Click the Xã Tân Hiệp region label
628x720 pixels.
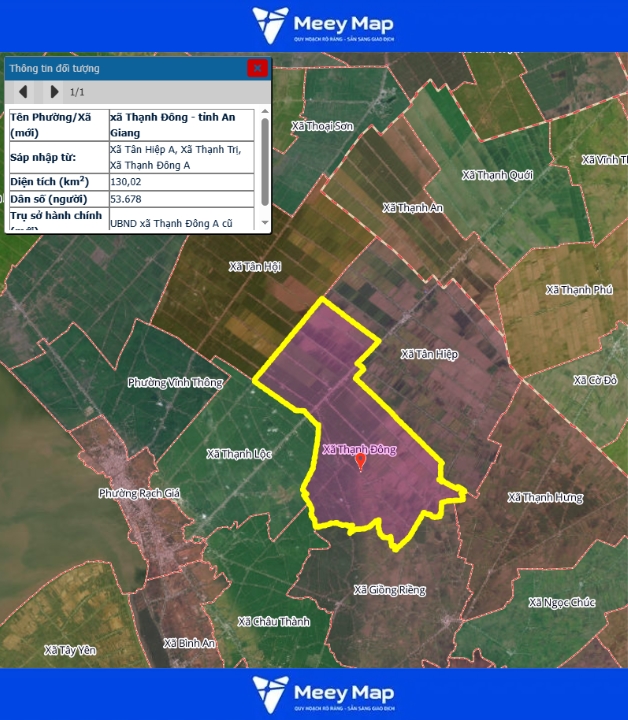428,354
